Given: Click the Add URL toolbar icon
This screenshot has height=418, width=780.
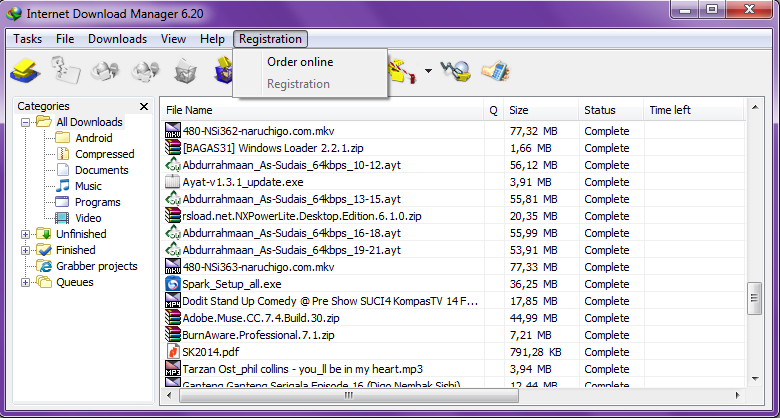Looking at the screenshot, I should [x=25, y=72].
